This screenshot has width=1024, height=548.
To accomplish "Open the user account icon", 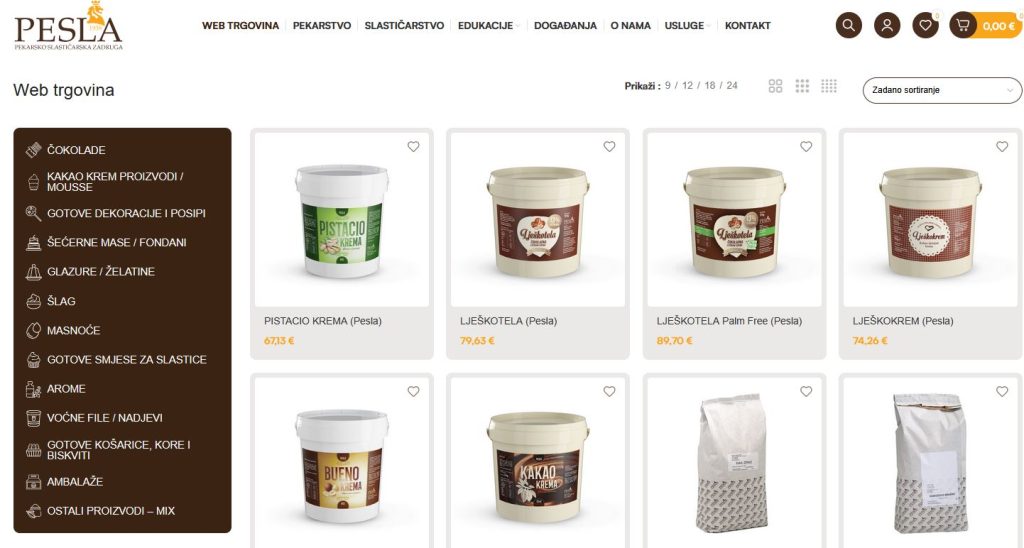I will 887,25.
